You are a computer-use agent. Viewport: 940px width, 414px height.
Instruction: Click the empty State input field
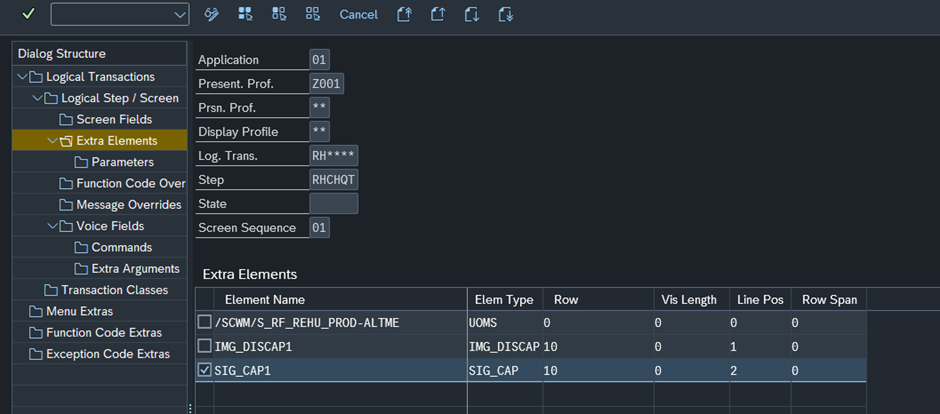[x=334, y=204]
